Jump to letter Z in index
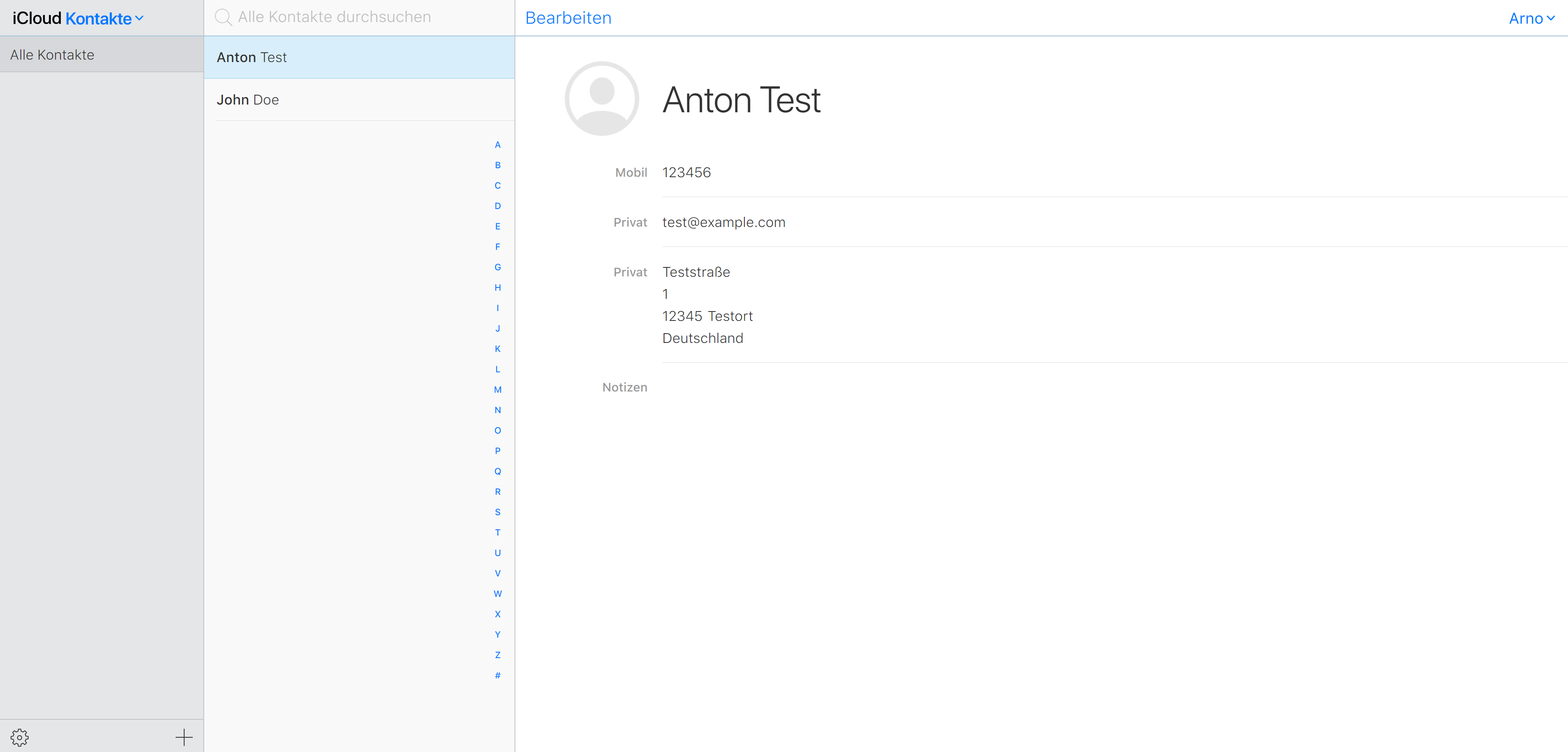This screenshot has width=1568, height=752. point(497,655)
